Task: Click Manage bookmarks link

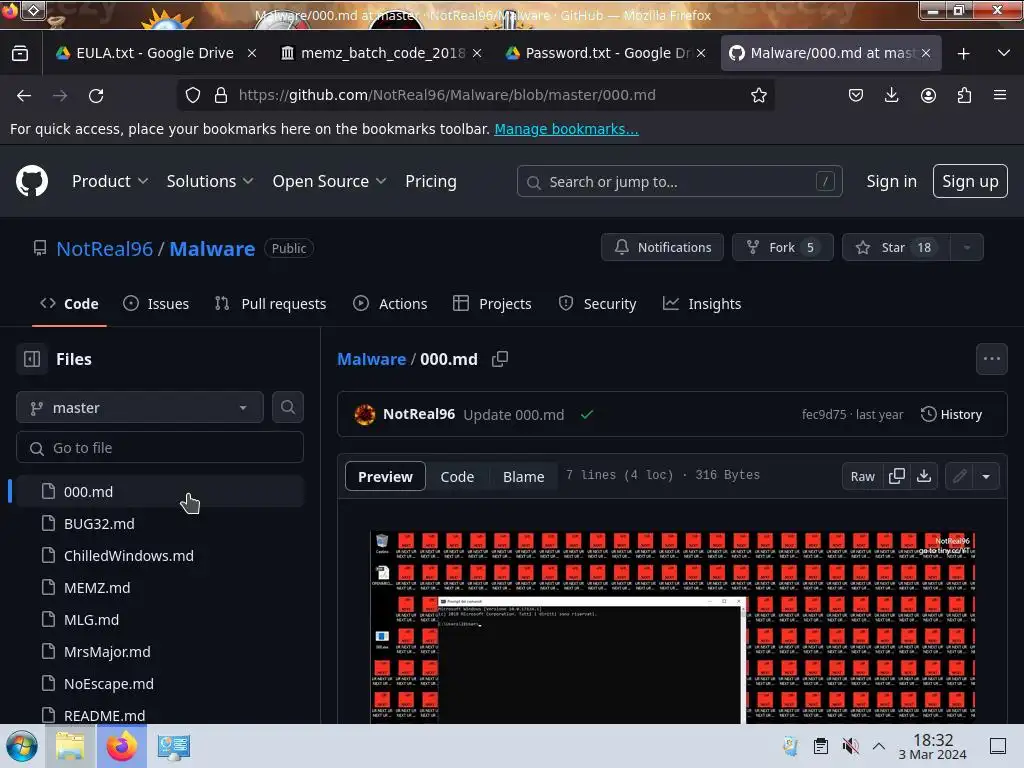Action: (x=566, y=129)
